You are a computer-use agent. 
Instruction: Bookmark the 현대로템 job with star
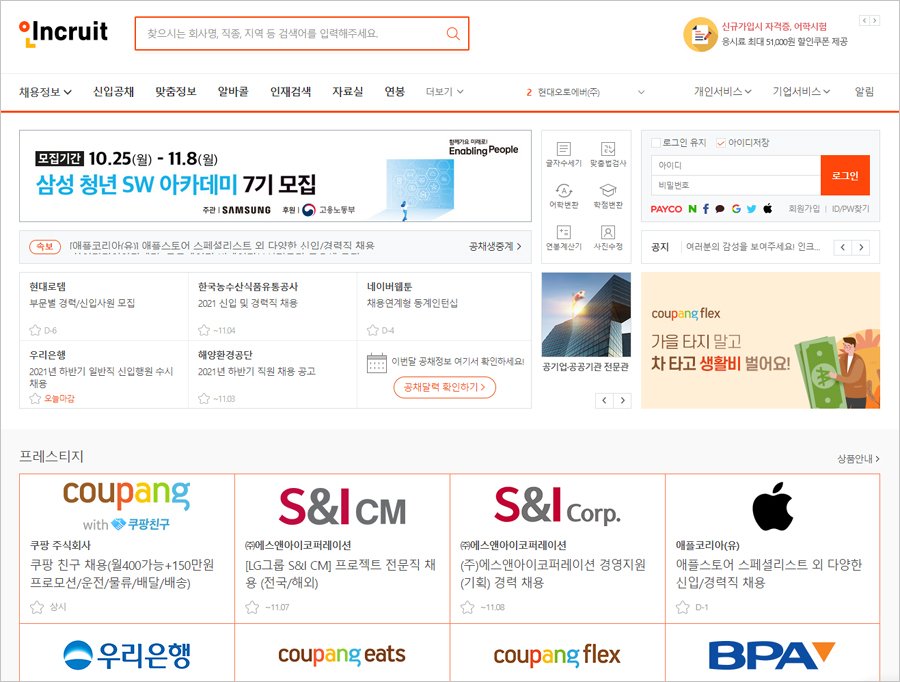35,330
